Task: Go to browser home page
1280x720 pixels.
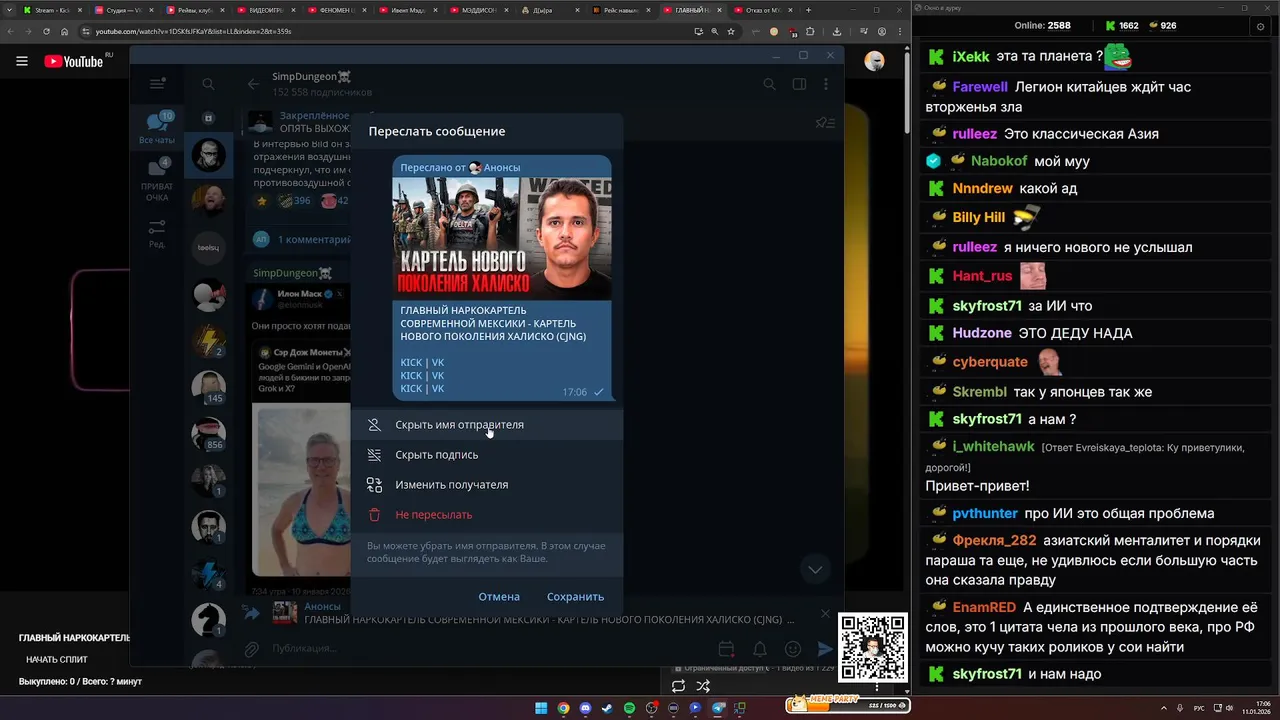Action: 65,31
